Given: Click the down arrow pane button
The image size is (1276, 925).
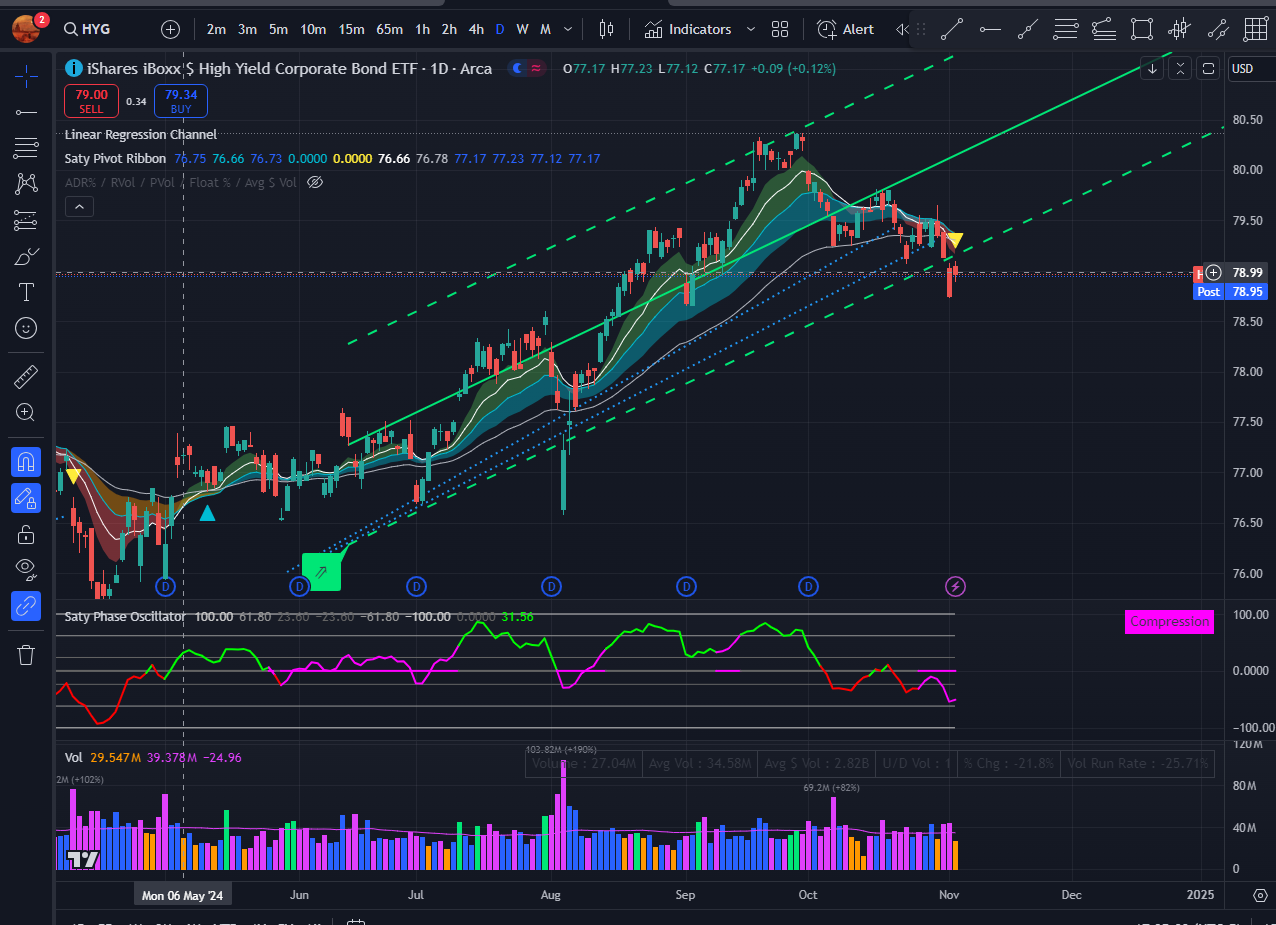Looking at the screenshot, I should tap(1152, 69).
